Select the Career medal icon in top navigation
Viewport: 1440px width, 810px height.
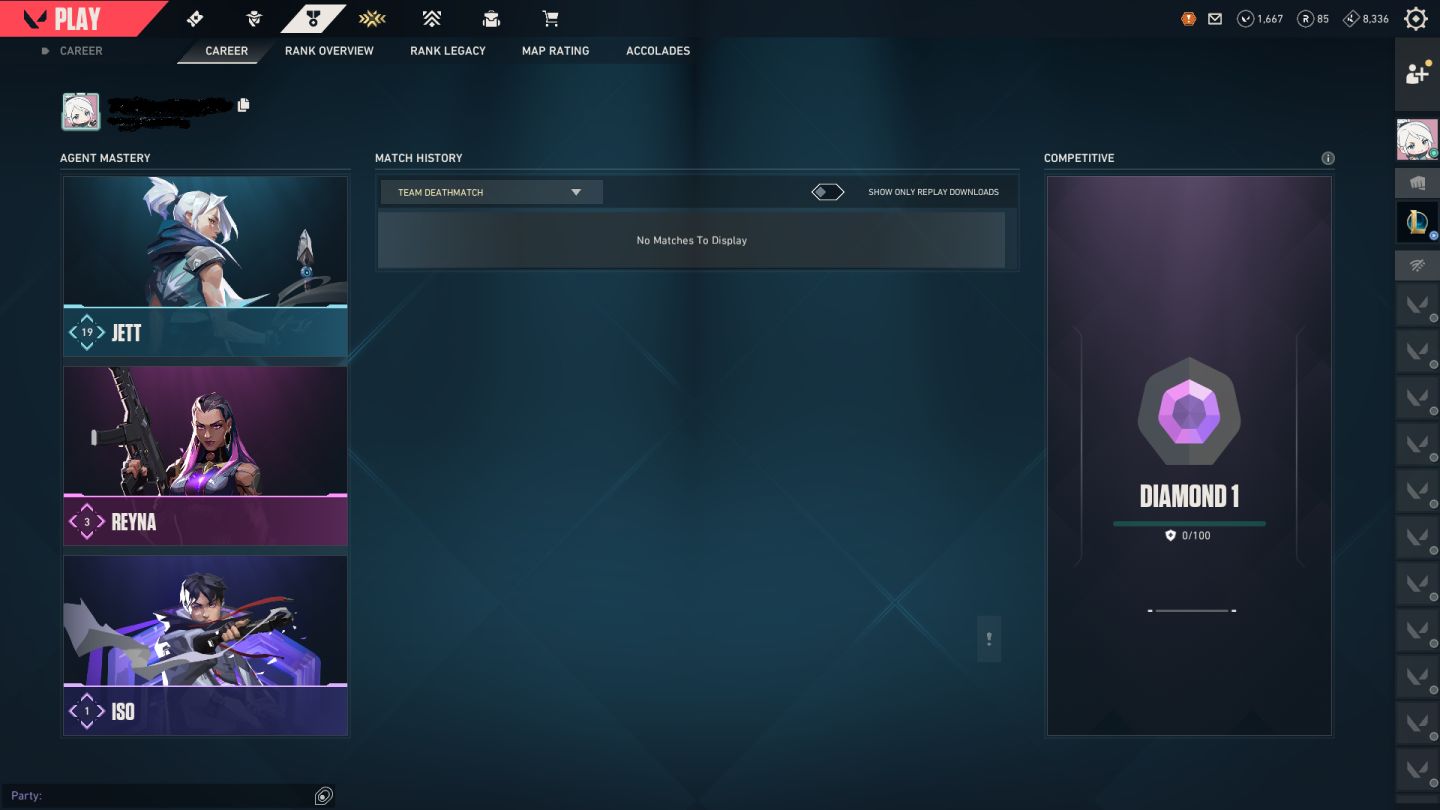coord(313,18)
